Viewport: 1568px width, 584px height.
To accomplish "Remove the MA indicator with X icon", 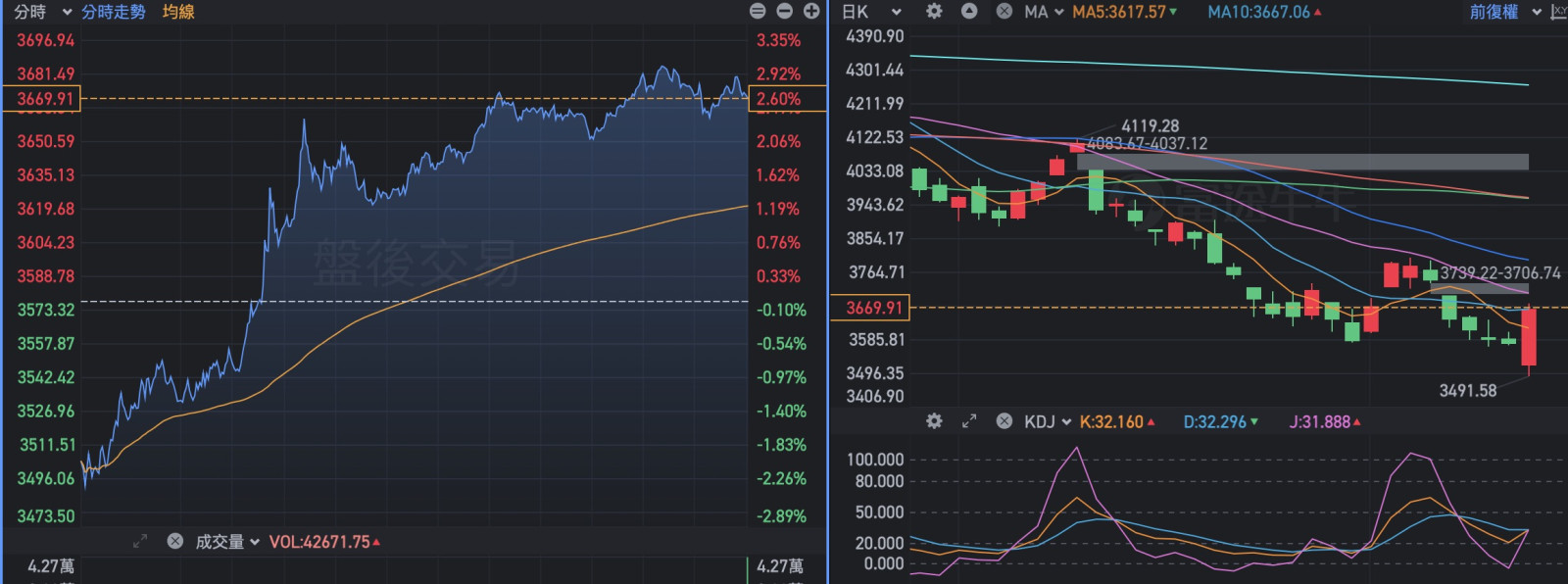I will point(1004,11).
